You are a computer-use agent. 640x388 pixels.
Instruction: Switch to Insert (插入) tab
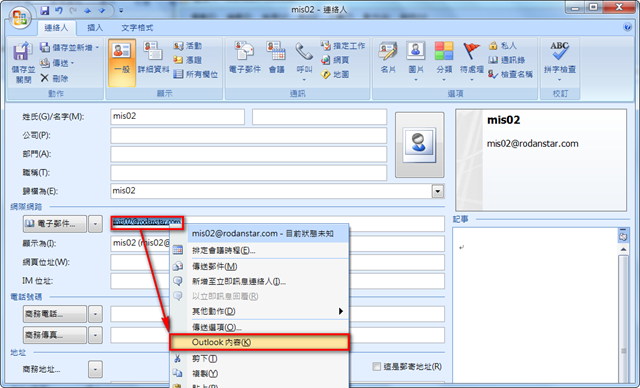95,28
